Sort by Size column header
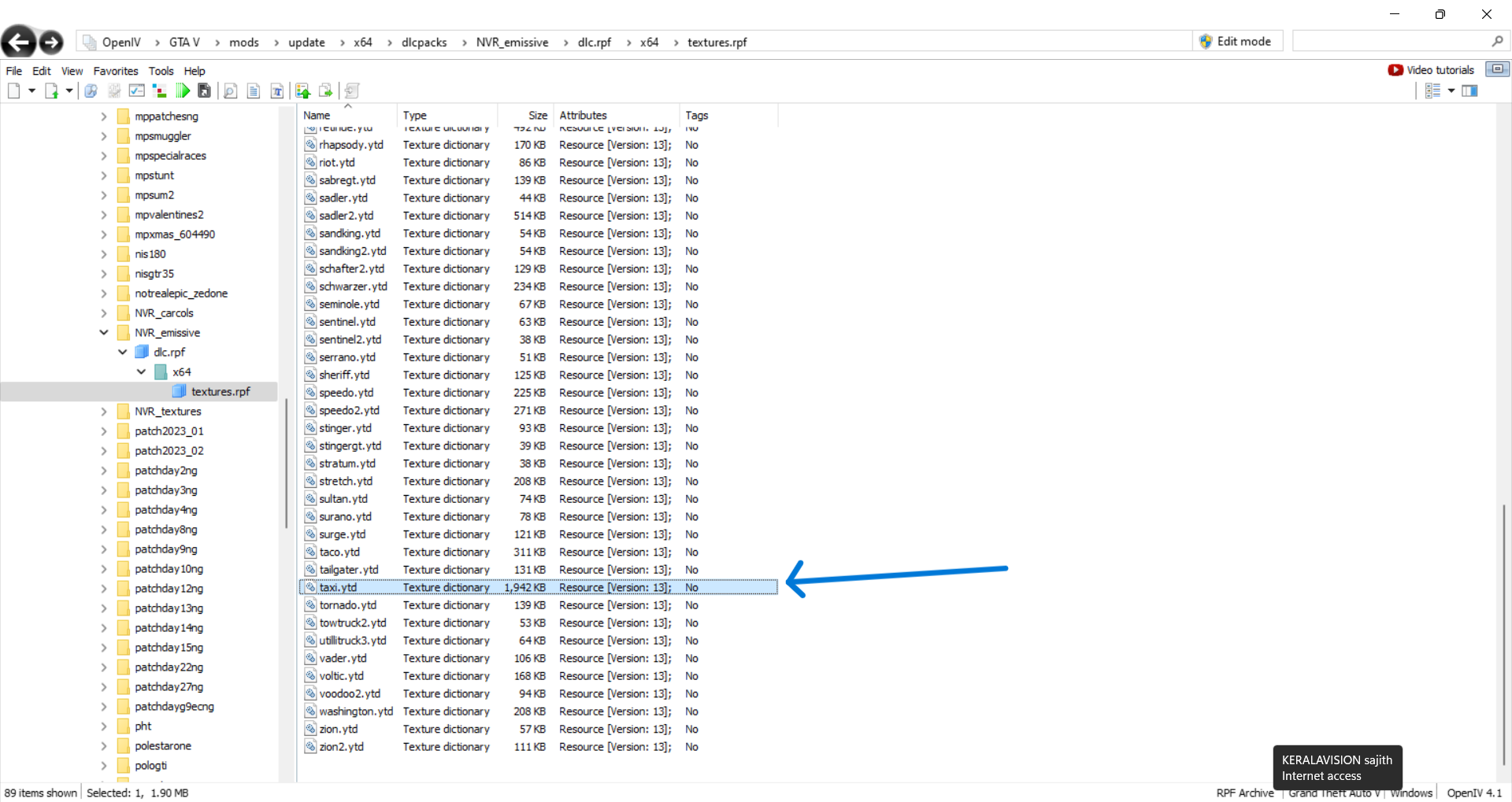The image size is (1512, 802). point(525,115)
